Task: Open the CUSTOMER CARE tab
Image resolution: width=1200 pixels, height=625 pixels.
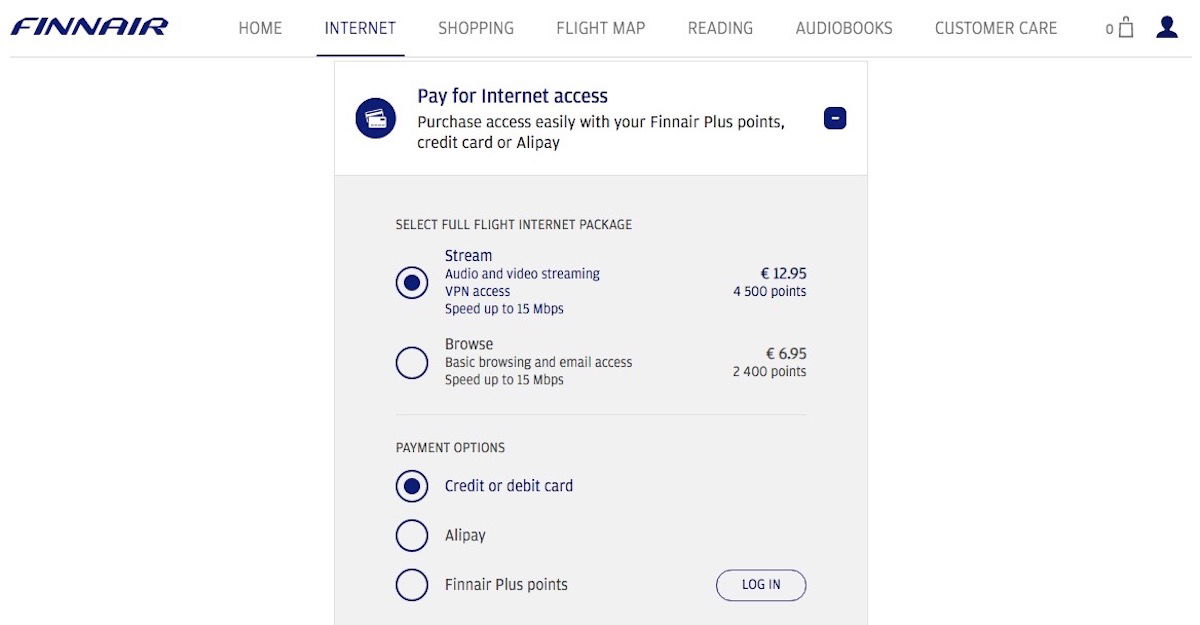Action: pos(996,28)
